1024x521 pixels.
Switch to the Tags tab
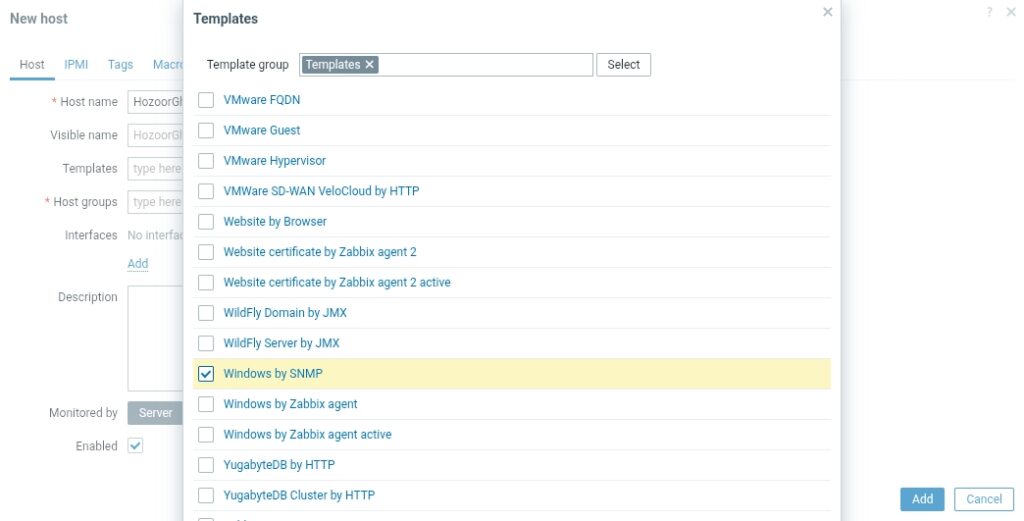(x=120, y=65)
